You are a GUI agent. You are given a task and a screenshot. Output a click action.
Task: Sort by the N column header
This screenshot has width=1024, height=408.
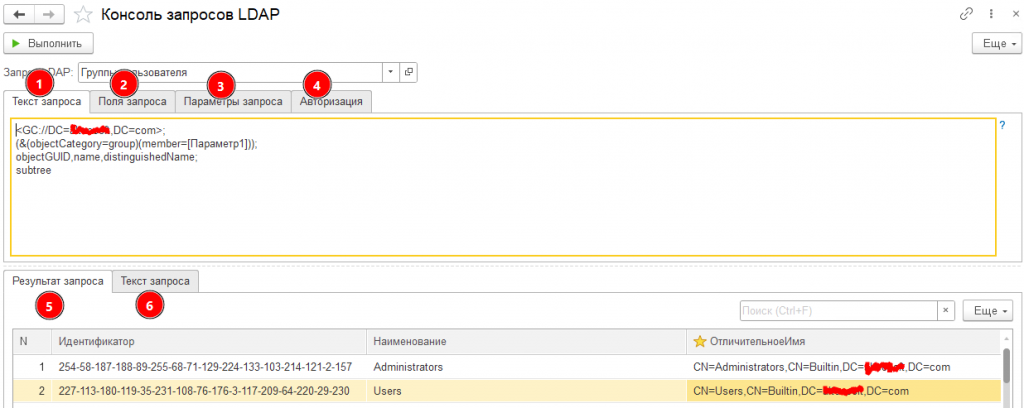(x=32, y=341)
